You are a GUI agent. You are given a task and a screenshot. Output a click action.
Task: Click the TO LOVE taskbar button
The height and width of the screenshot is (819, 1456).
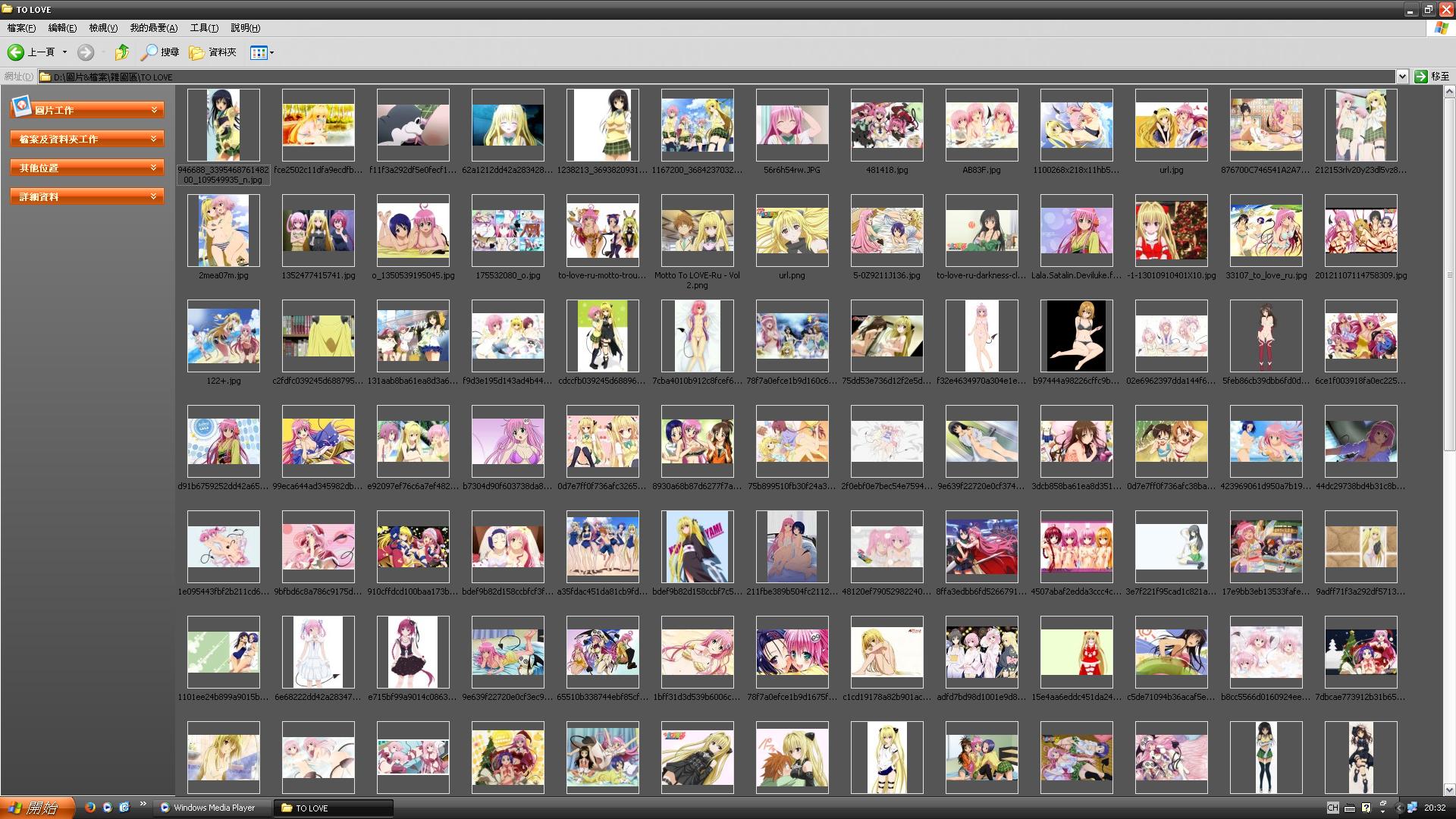(334, 808)
